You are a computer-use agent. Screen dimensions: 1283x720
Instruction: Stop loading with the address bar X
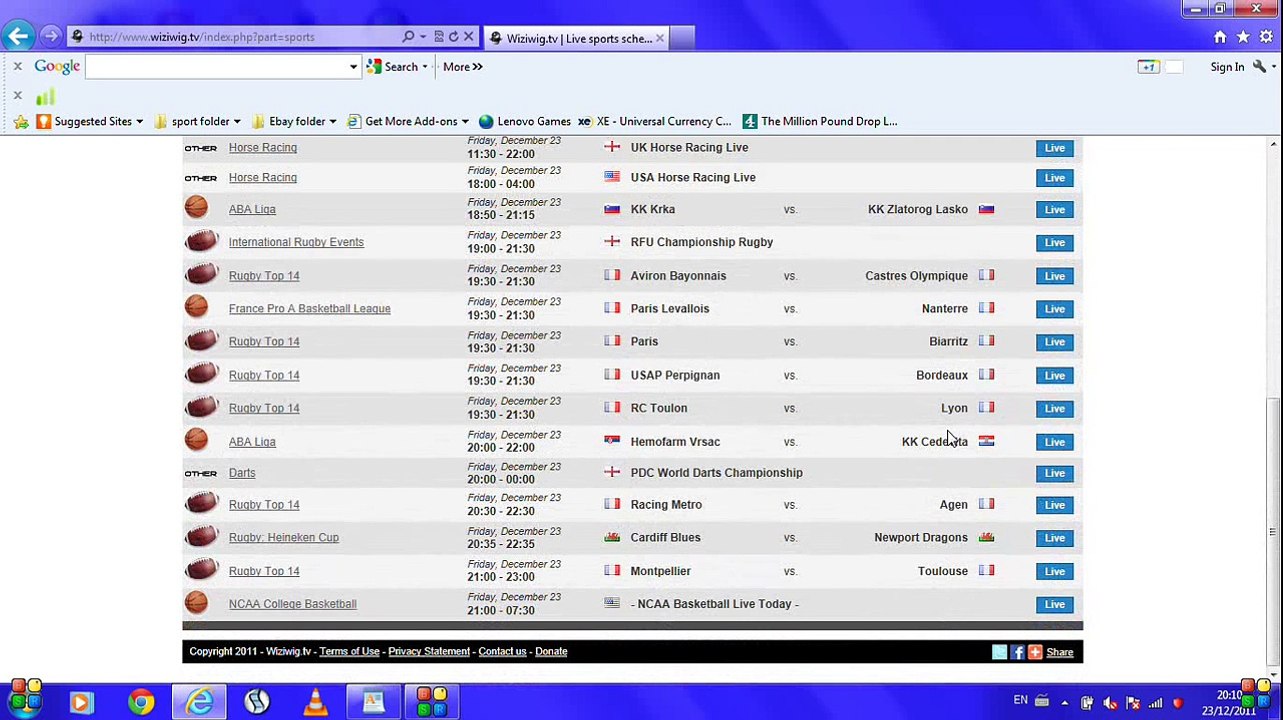pyautogui.click(x=468, y=37)
